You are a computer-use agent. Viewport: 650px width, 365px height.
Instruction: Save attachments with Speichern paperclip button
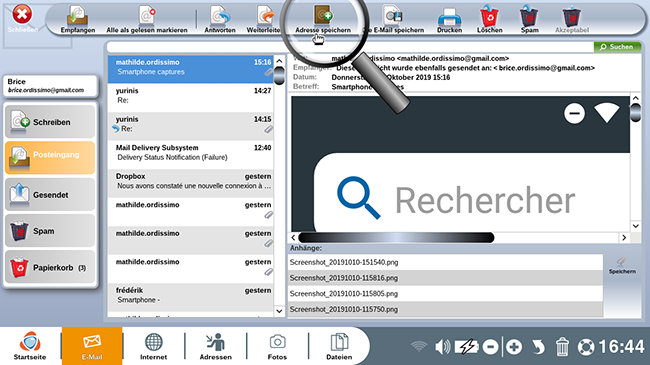tap(622, 265)
